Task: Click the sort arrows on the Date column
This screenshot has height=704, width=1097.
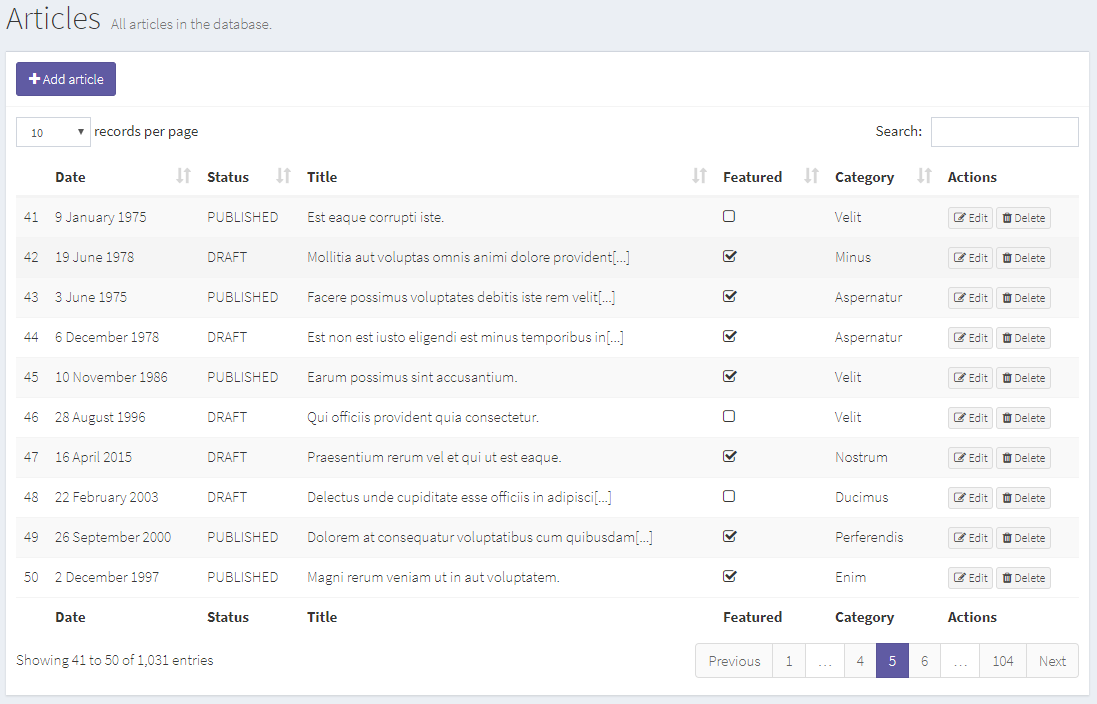Action: tap(184, 176)
